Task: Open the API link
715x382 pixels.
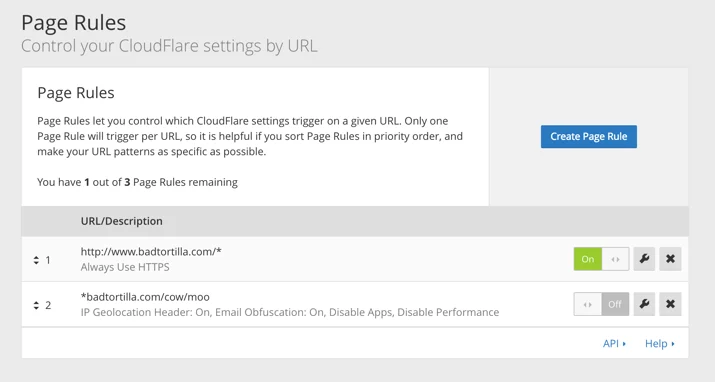Action: [614, 344]
